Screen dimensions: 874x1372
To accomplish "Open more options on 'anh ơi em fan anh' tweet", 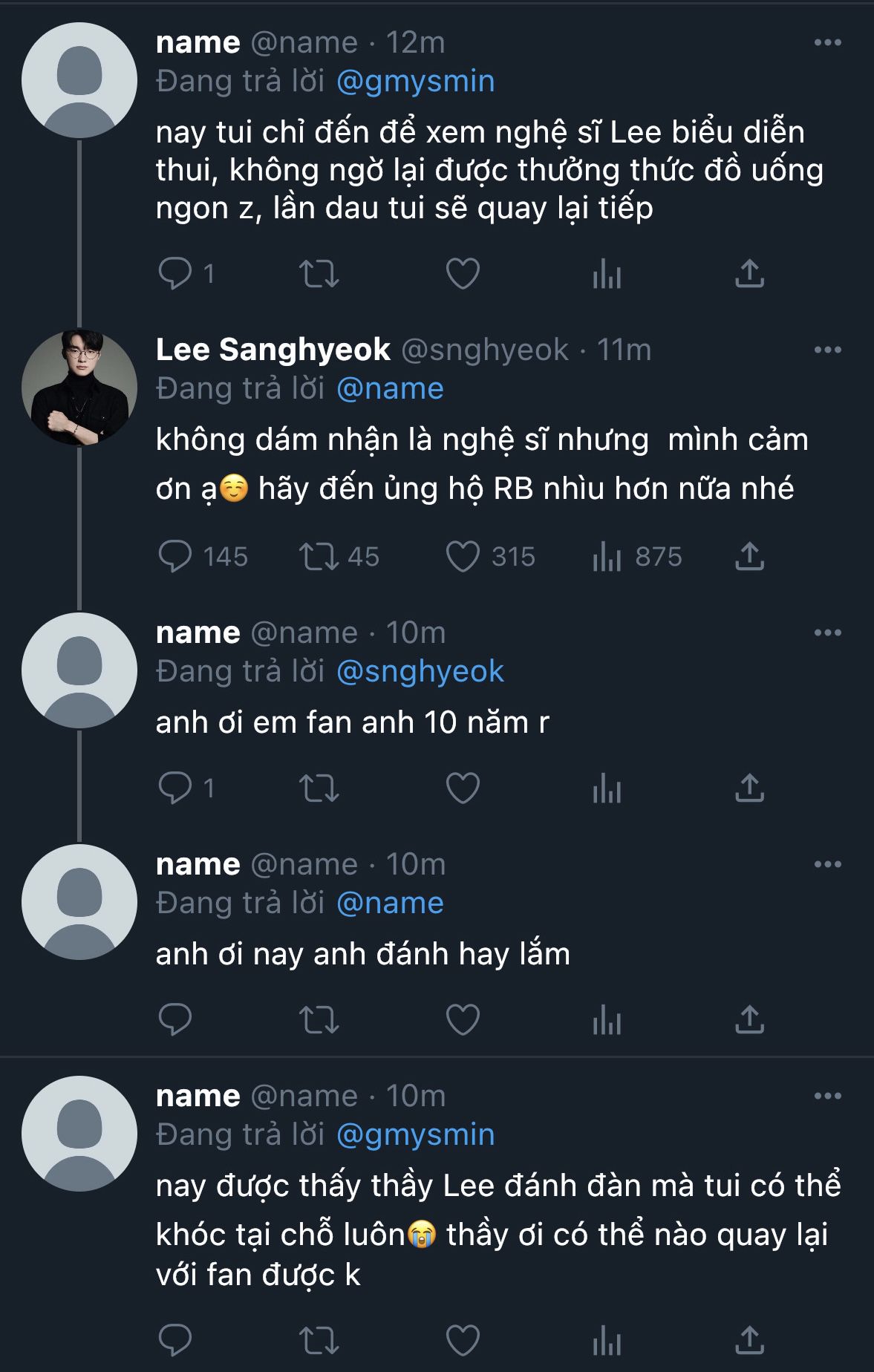I will (x=827, y=633).
